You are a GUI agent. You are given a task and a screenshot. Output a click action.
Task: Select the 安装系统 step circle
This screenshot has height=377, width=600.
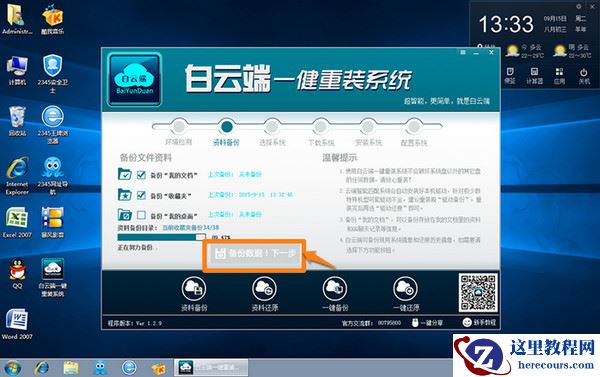(x=368, y=126)
